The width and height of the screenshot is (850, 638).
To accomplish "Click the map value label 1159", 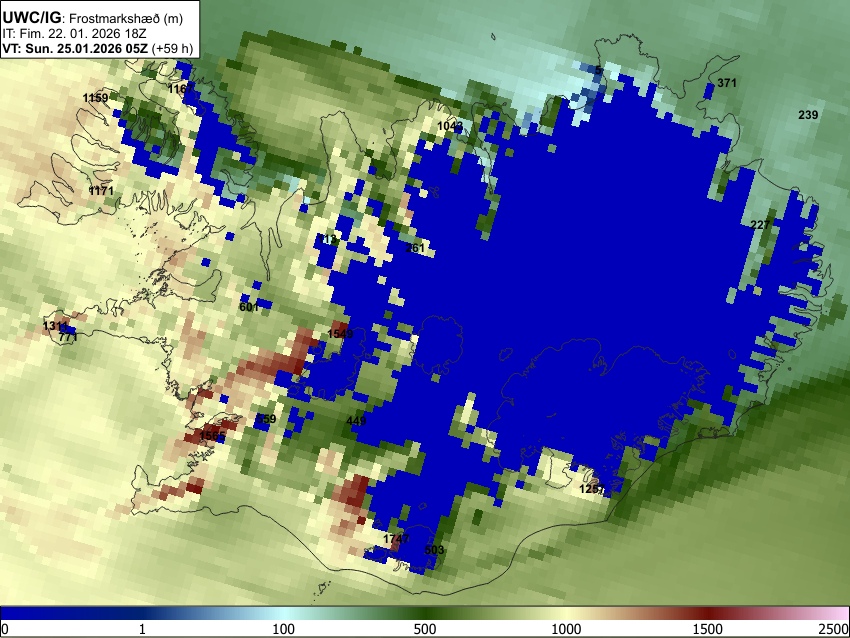I will 95,98.
